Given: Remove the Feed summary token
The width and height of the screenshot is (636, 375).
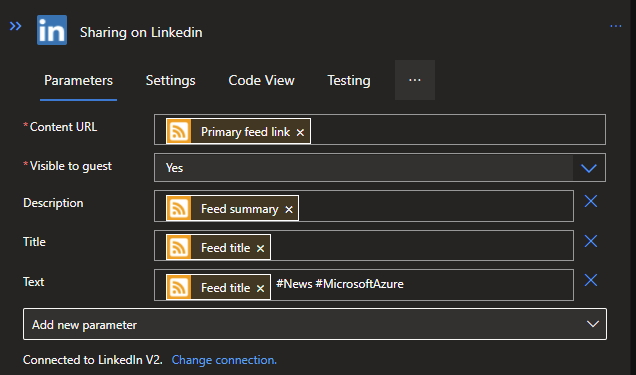Looking at the screenshot, I should coord(289,210).
